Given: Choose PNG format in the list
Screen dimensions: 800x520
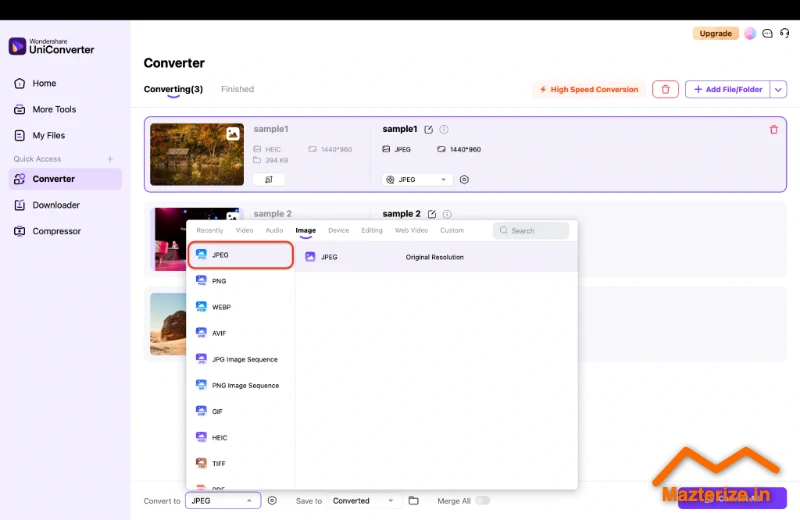Looking at the screenshot, I should (241, 281).
